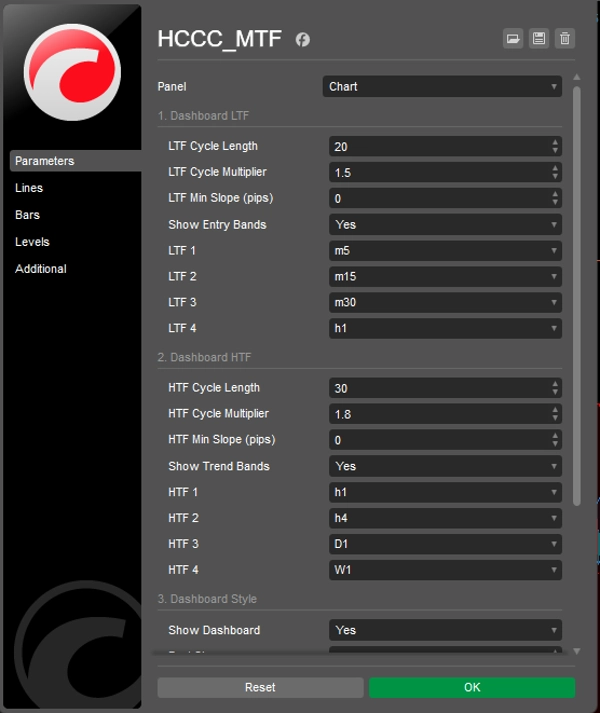Click the Facebook icon beside HCCC_MTF title
600x713 pixels.
tap(303, 40)
